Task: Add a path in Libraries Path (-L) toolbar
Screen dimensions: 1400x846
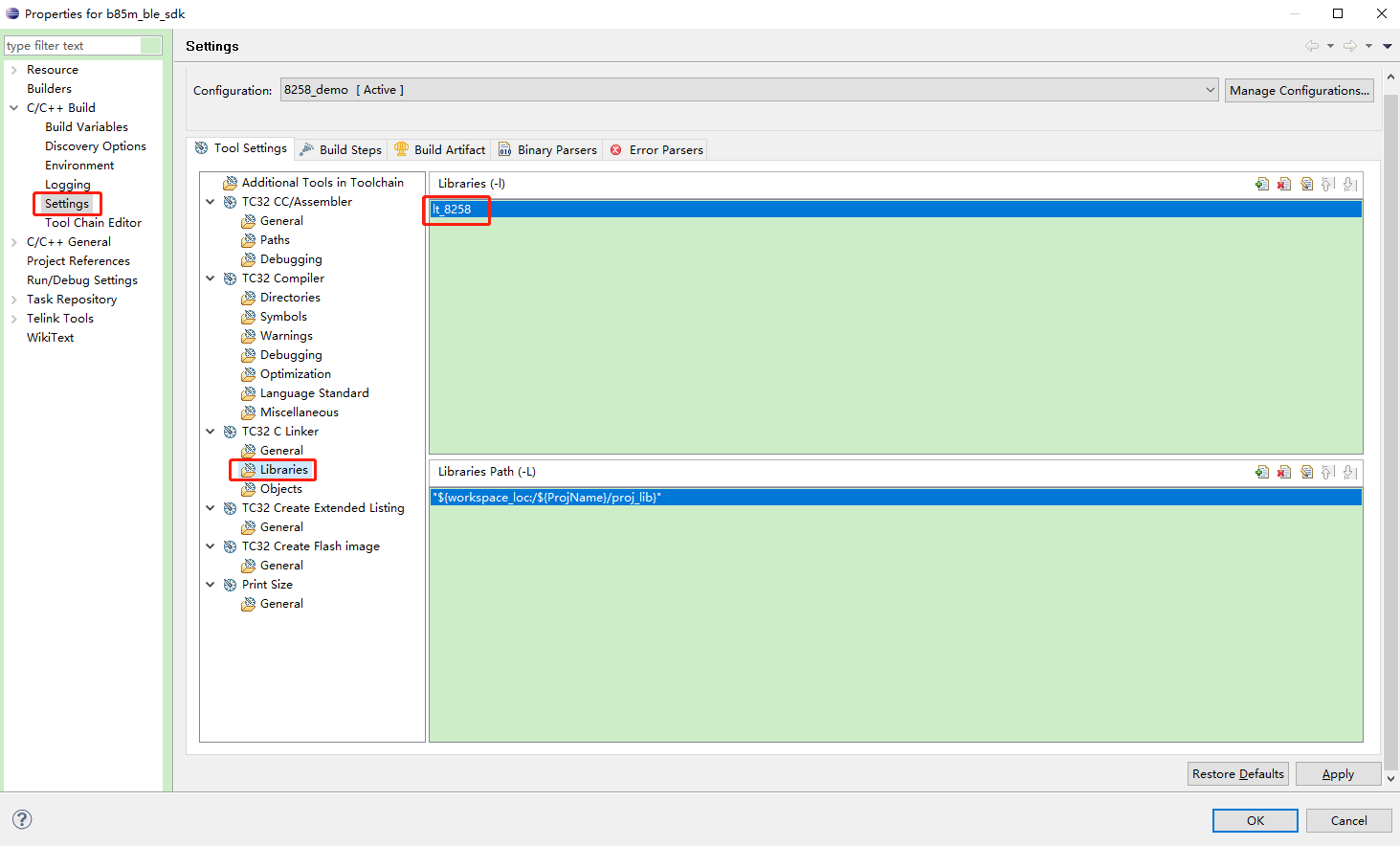Action: pos(1262,472)
